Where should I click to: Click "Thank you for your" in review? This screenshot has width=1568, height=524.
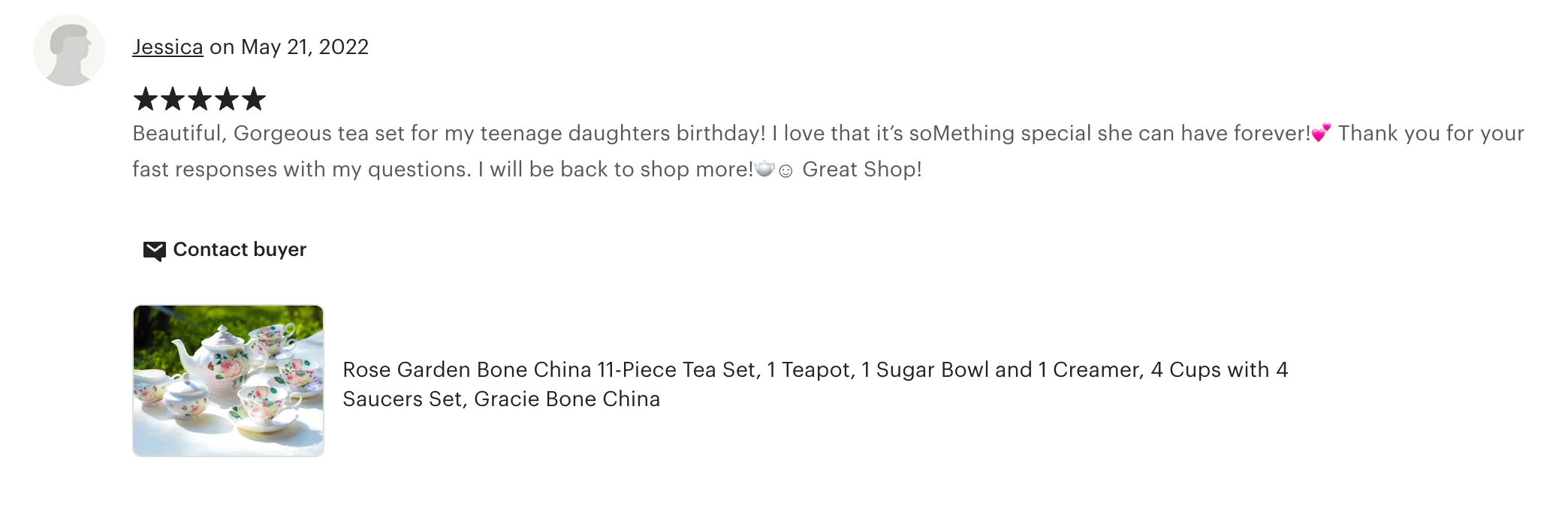(1431, 134)
